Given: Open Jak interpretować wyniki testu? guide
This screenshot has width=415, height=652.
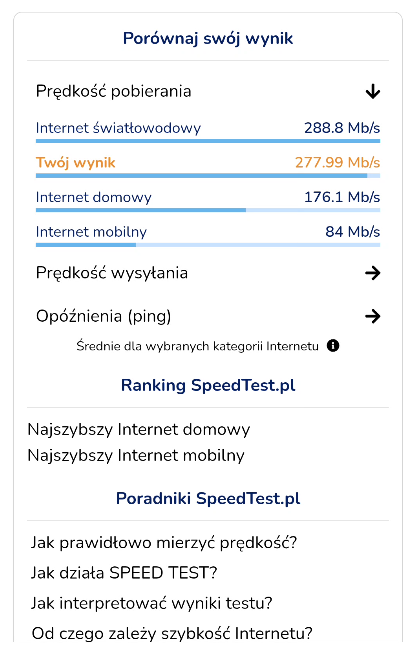Looking at the screenshot, I should click(x=151, y=603).
